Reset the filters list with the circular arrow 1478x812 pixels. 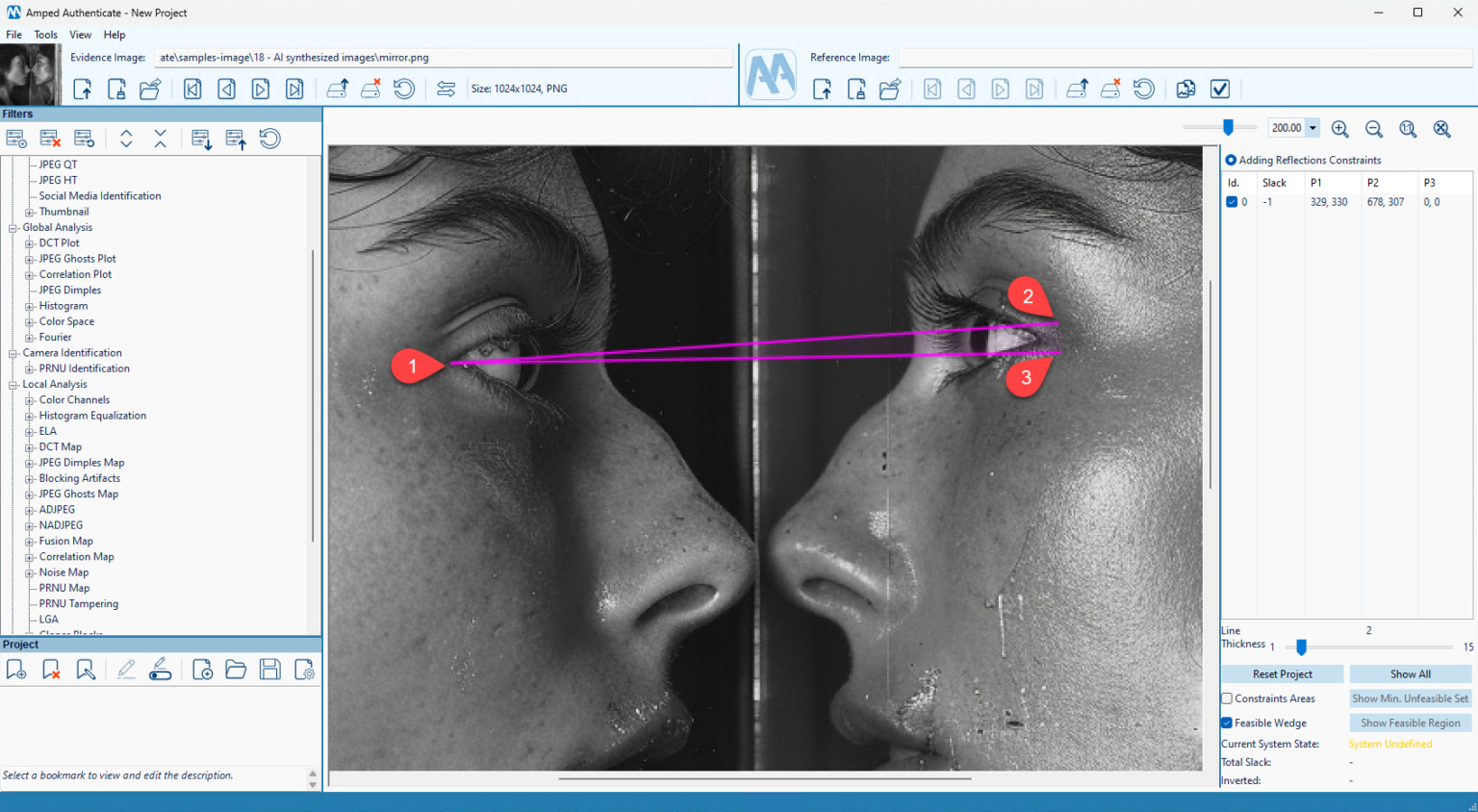270,138
